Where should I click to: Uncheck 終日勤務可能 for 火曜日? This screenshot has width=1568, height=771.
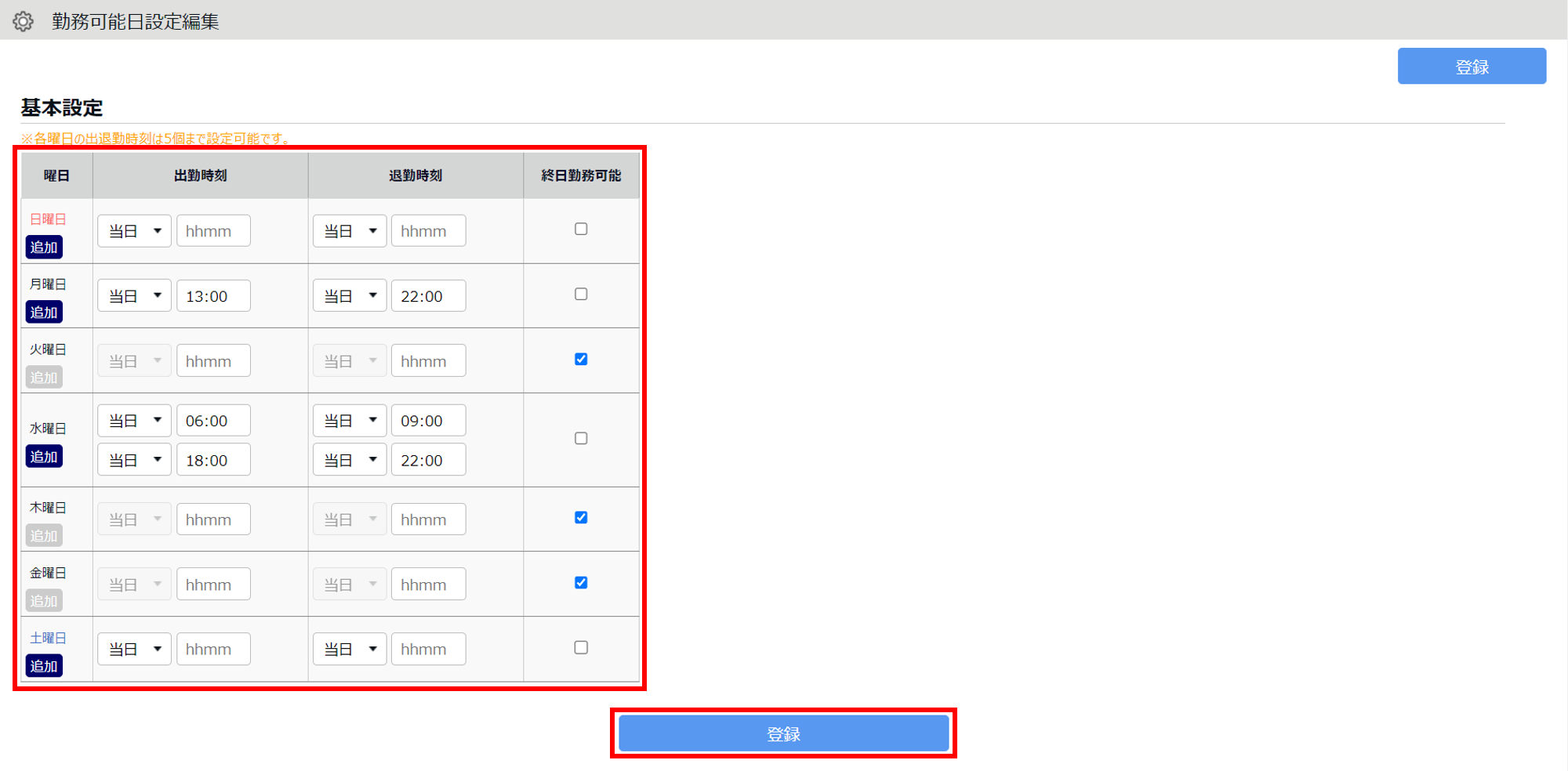(x=581, y=359)
